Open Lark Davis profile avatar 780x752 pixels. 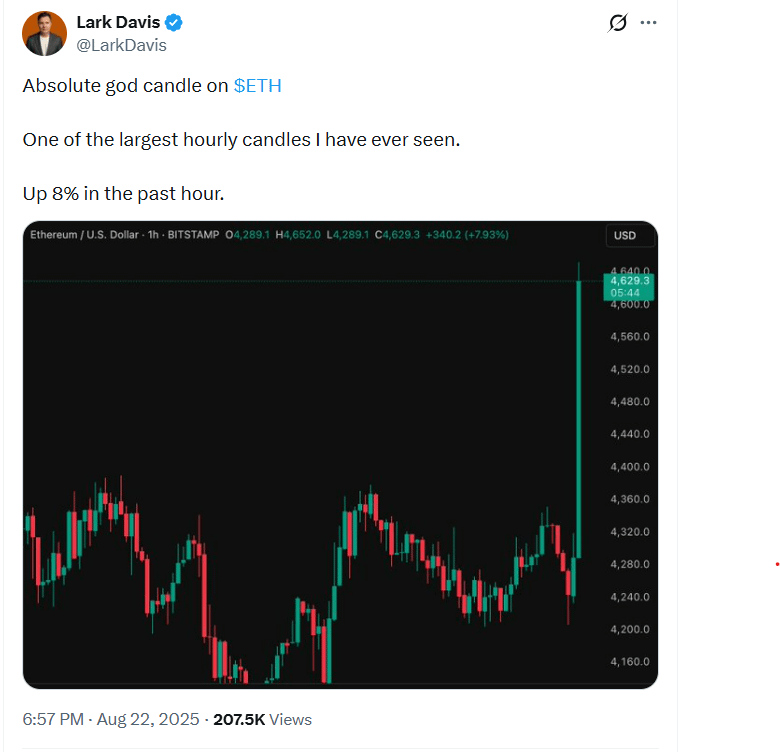tap(44, 33)
